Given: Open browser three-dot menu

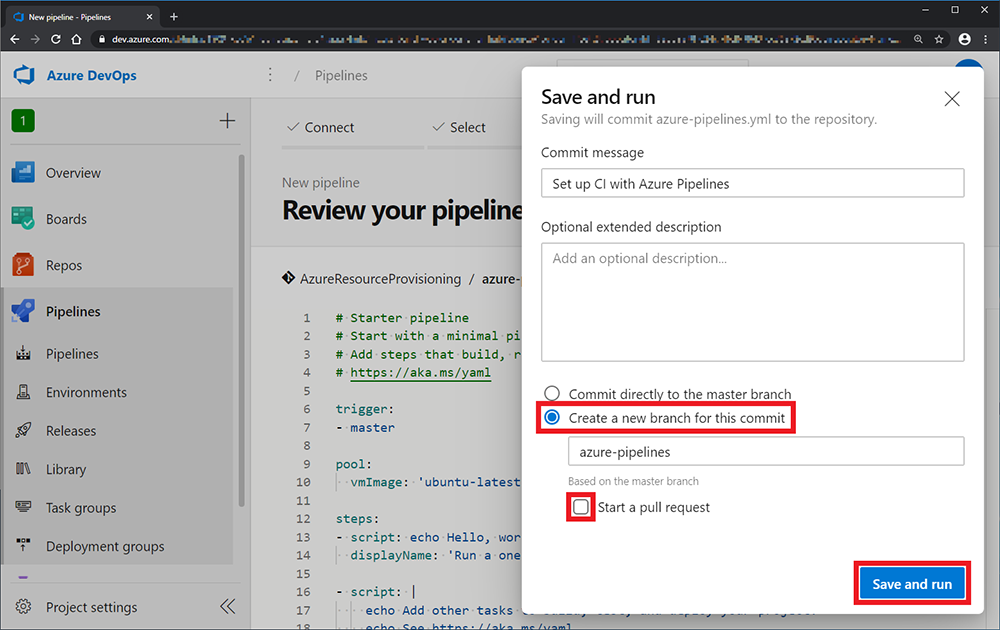Looking at the screenshot, I should (x=985, y=39).
